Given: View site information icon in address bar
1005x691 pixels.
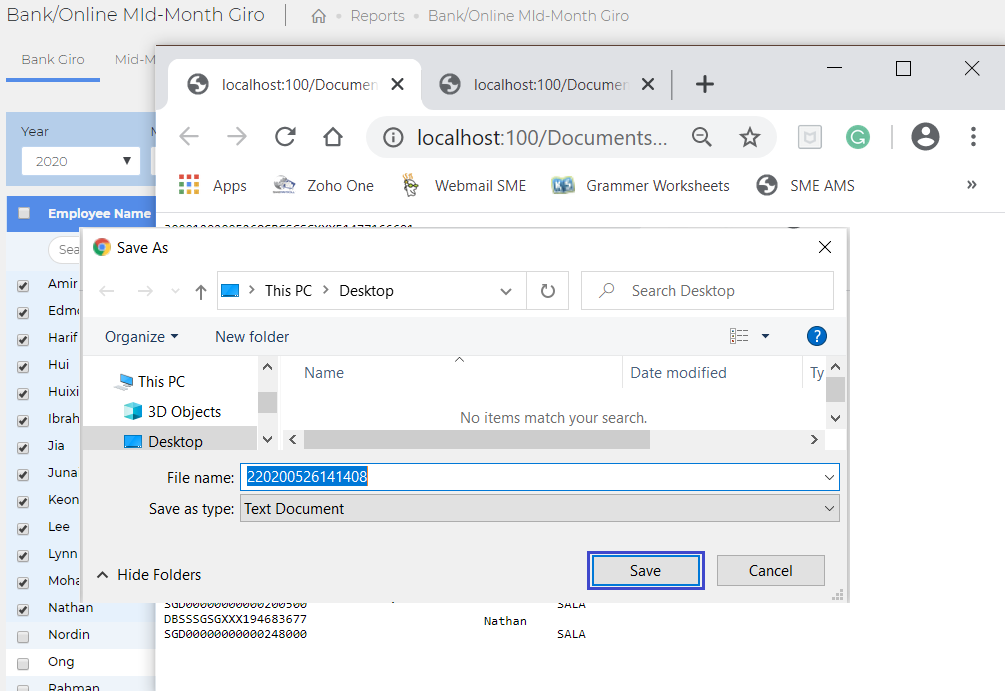Looking at the screenshot, I should pos(393,137).
